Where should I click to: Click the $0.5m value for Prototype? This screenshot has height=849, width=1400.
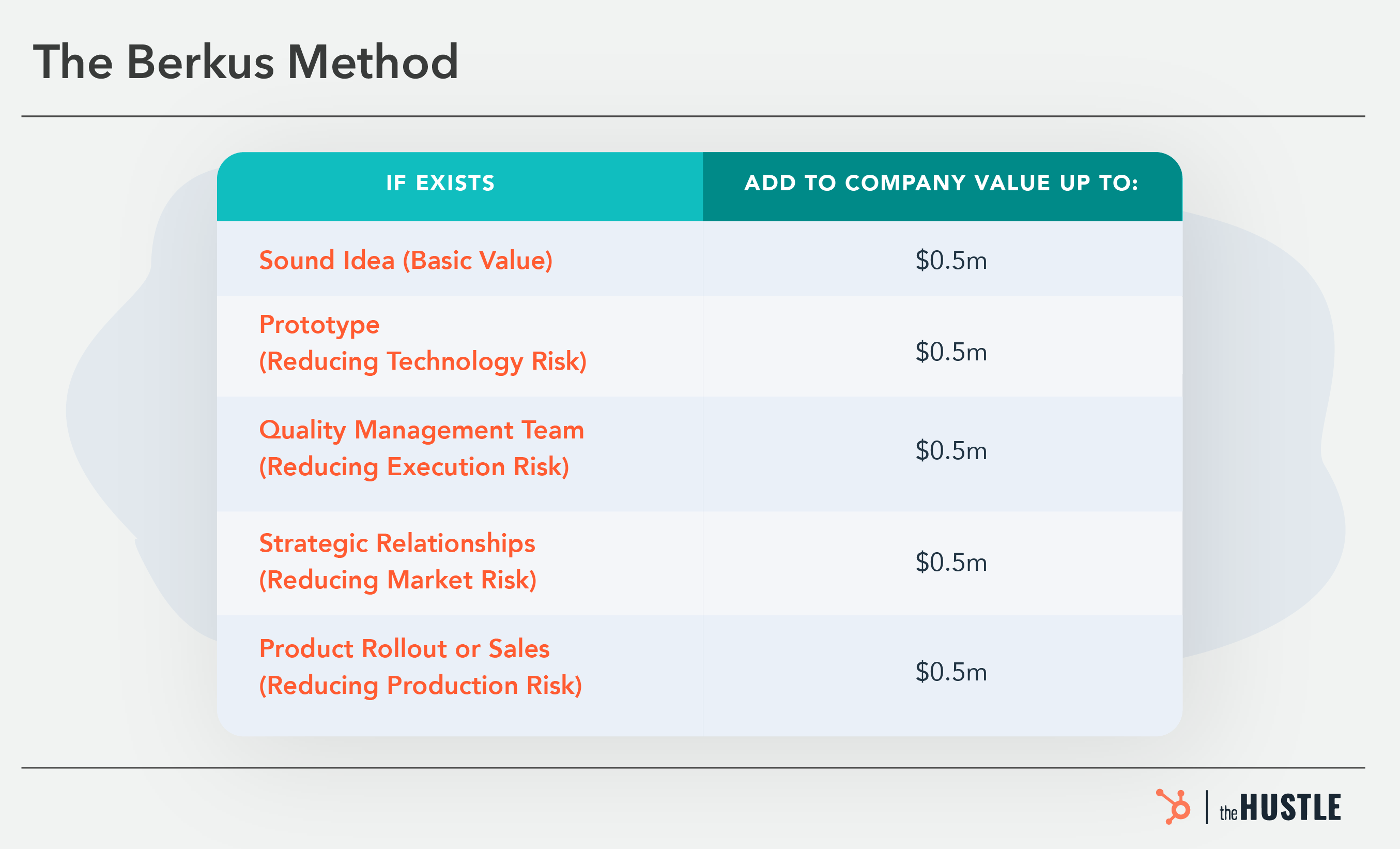coord(950,352)
